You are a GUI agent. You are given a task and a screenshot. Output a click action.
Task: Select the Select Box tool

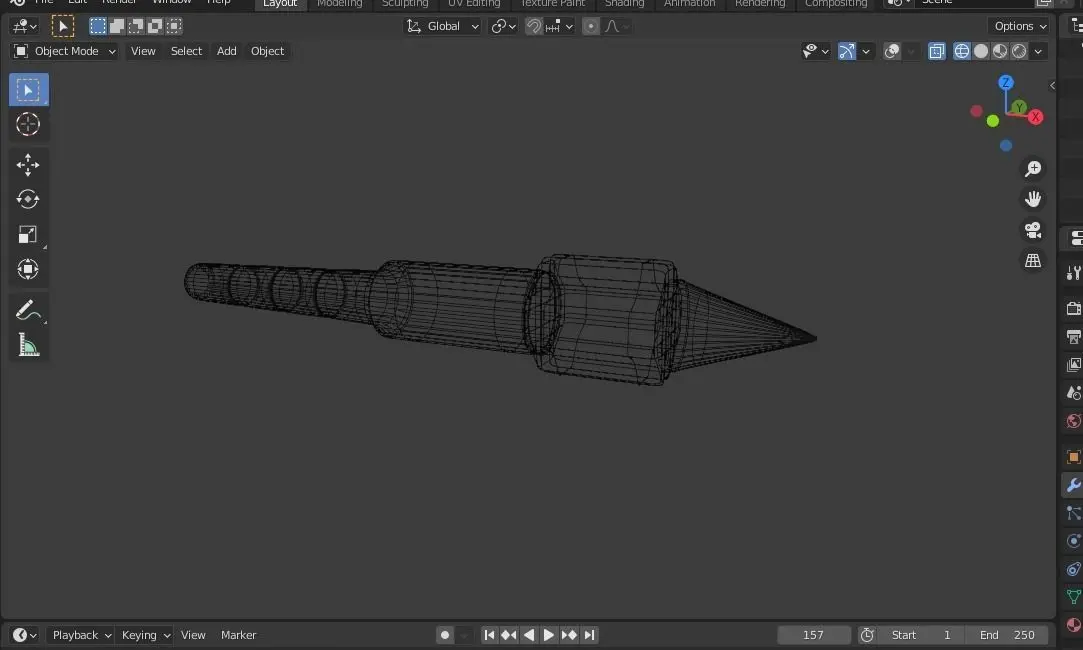click(x=28, y=90)
